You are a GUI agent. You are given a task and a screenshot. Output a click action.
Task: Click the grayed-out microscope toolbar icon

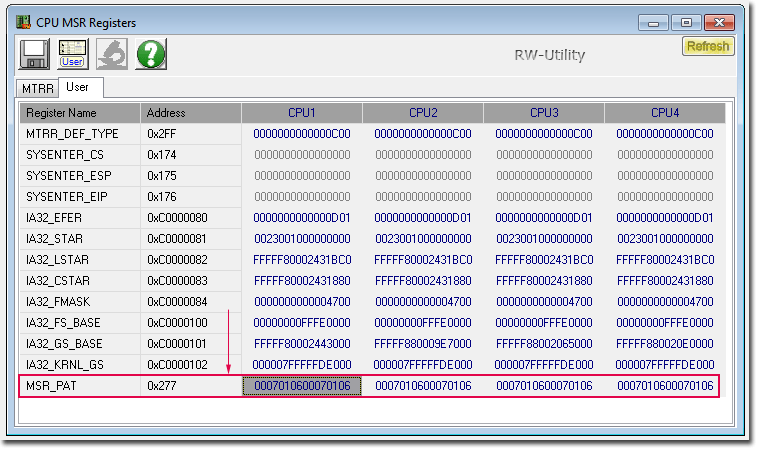coord(112,54)
